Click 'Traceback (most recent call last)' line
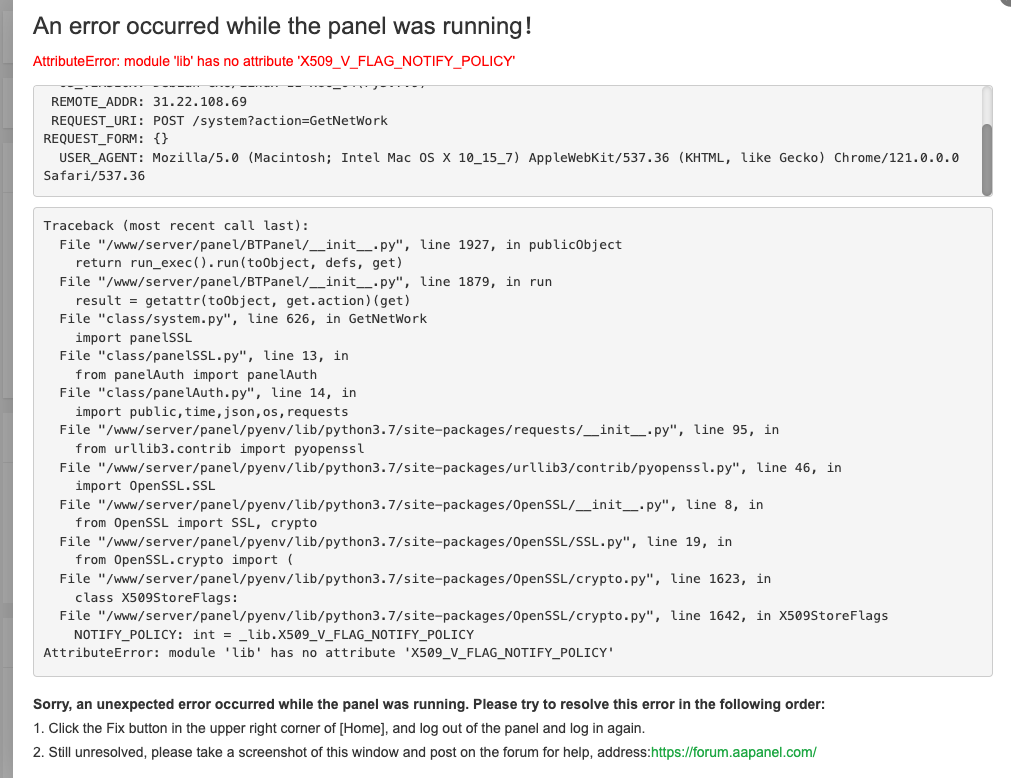Image resolution: width=1011 pixels, height=778 pixels. [176, 226]
